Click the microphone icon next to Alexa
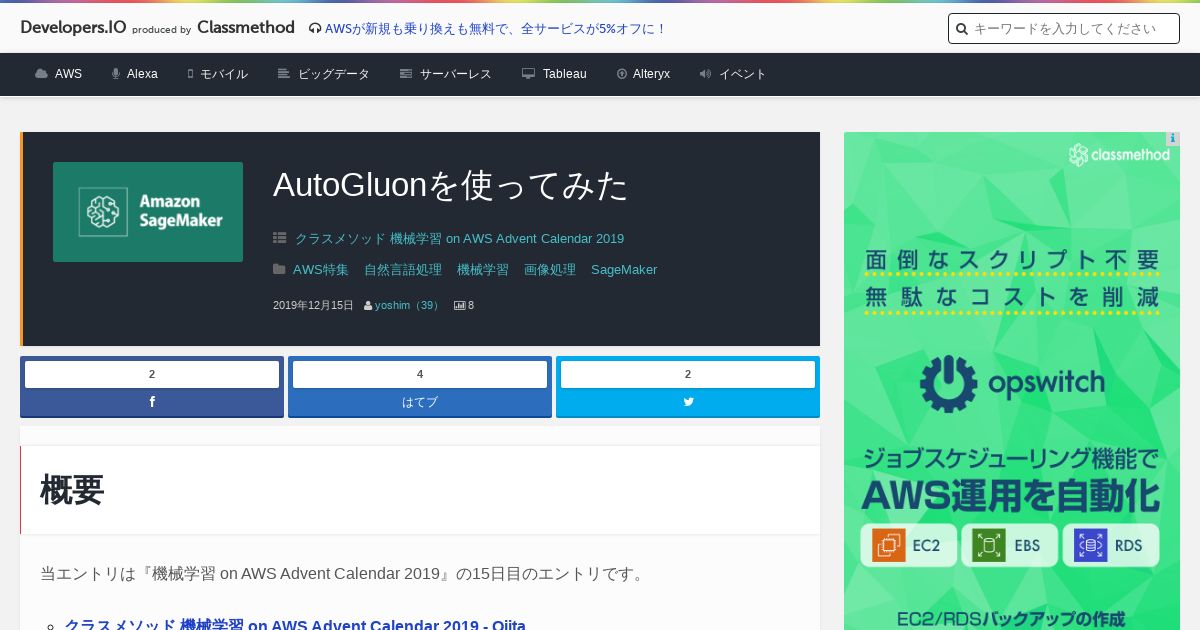Viewport: 1200px width, 630px height. (116, 74)
